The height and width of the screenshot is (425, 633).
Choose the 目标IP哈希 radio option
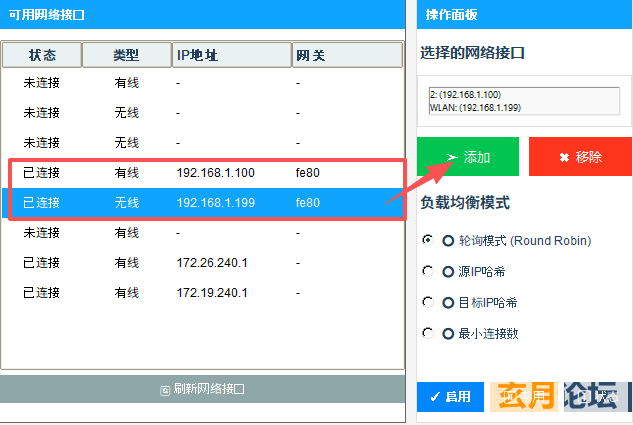pyautogui.click(x=428, y=302)
